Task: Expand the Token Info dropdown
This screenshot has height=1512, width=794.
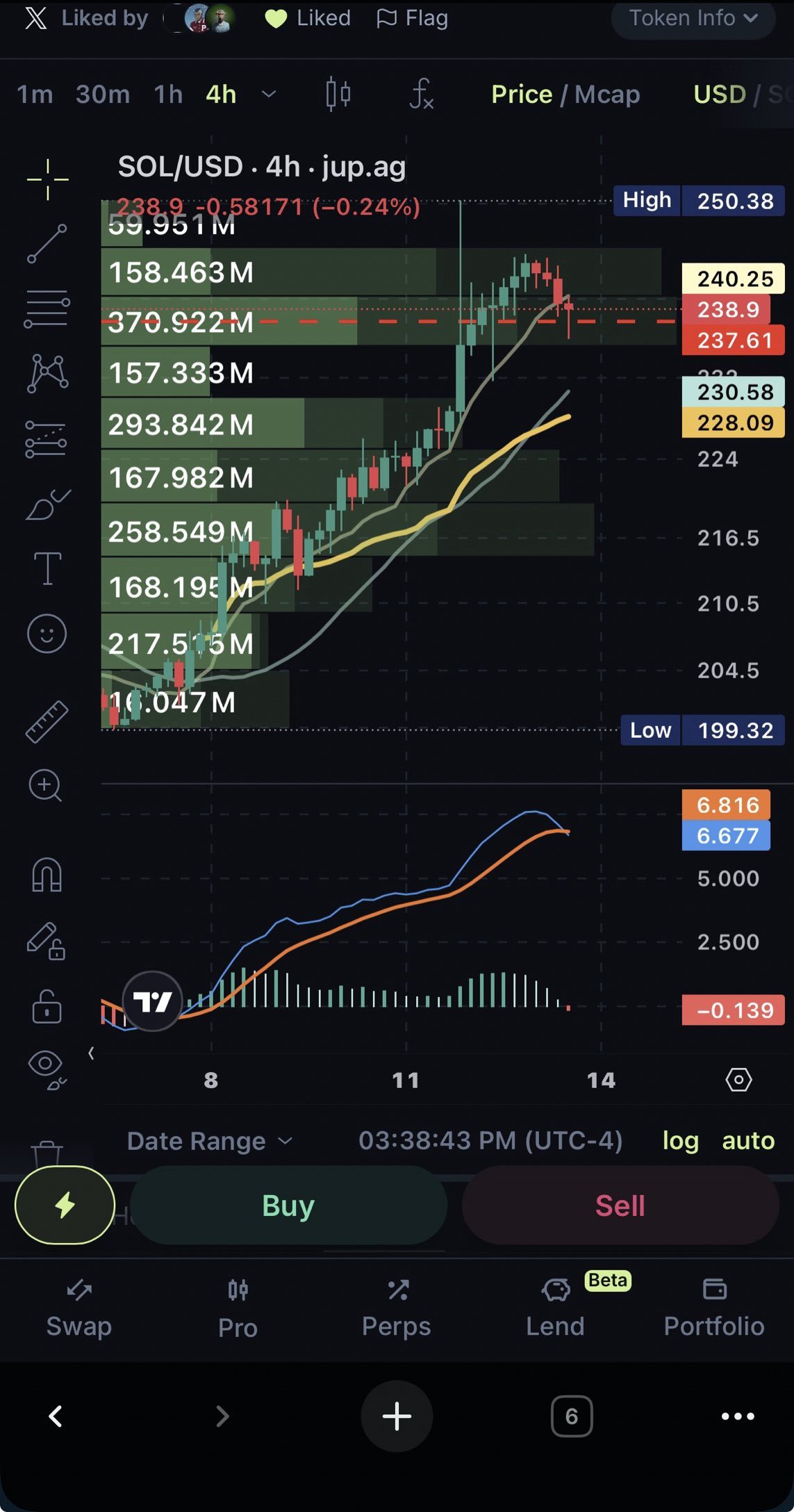Action: 693,18
